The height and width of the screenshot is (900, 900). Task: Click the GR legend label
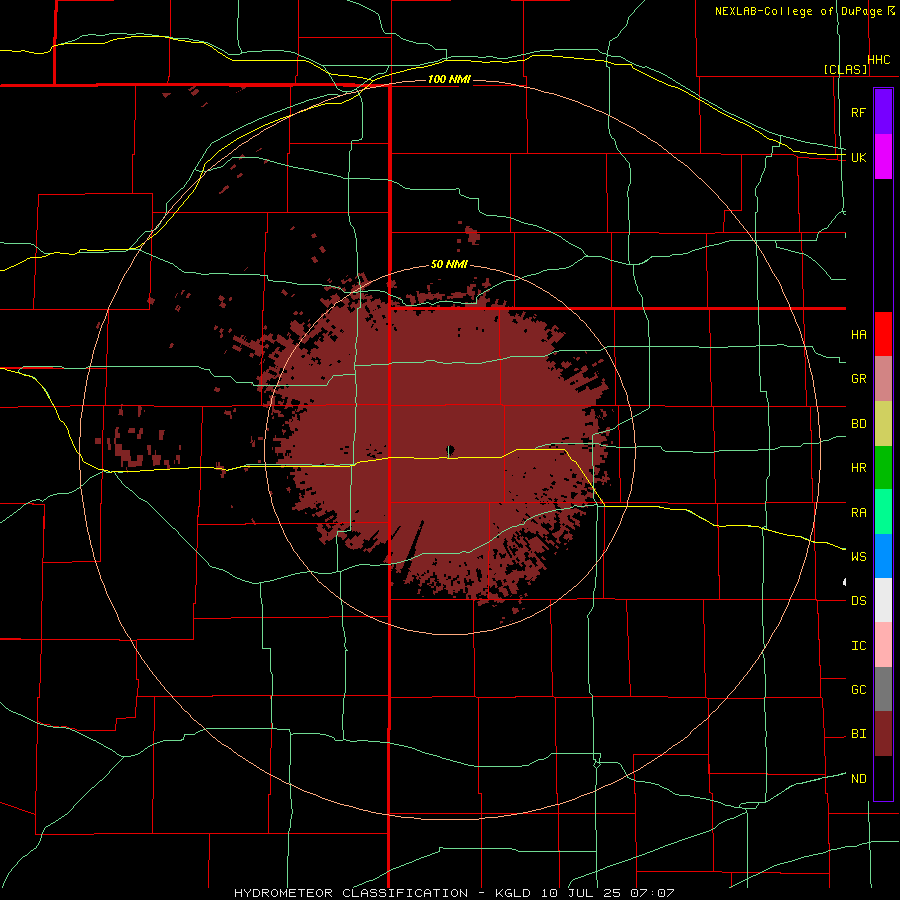859,379
